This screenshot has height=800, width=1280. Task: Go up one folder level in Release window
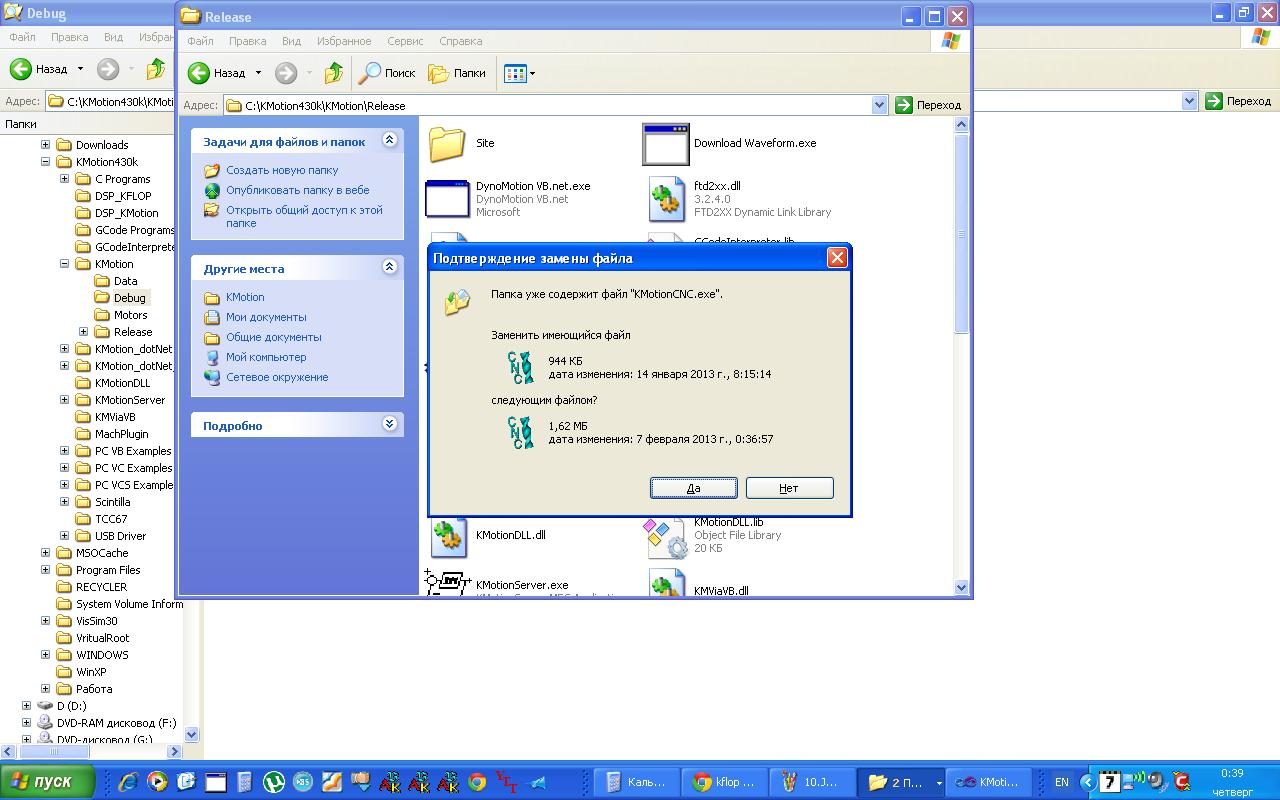[333, 73]
